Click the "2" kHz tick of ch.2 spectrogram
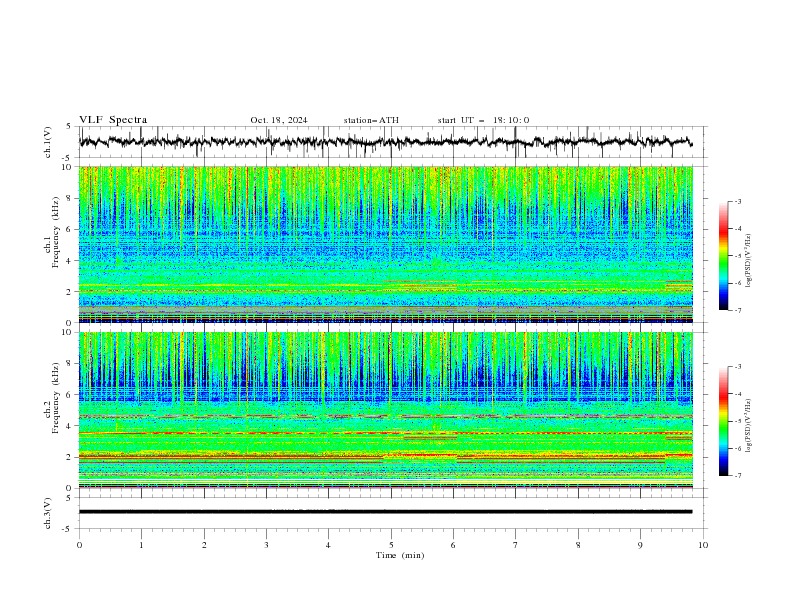Image resolution: width=792 pixels, height=612 pixels. click(71, 457)
